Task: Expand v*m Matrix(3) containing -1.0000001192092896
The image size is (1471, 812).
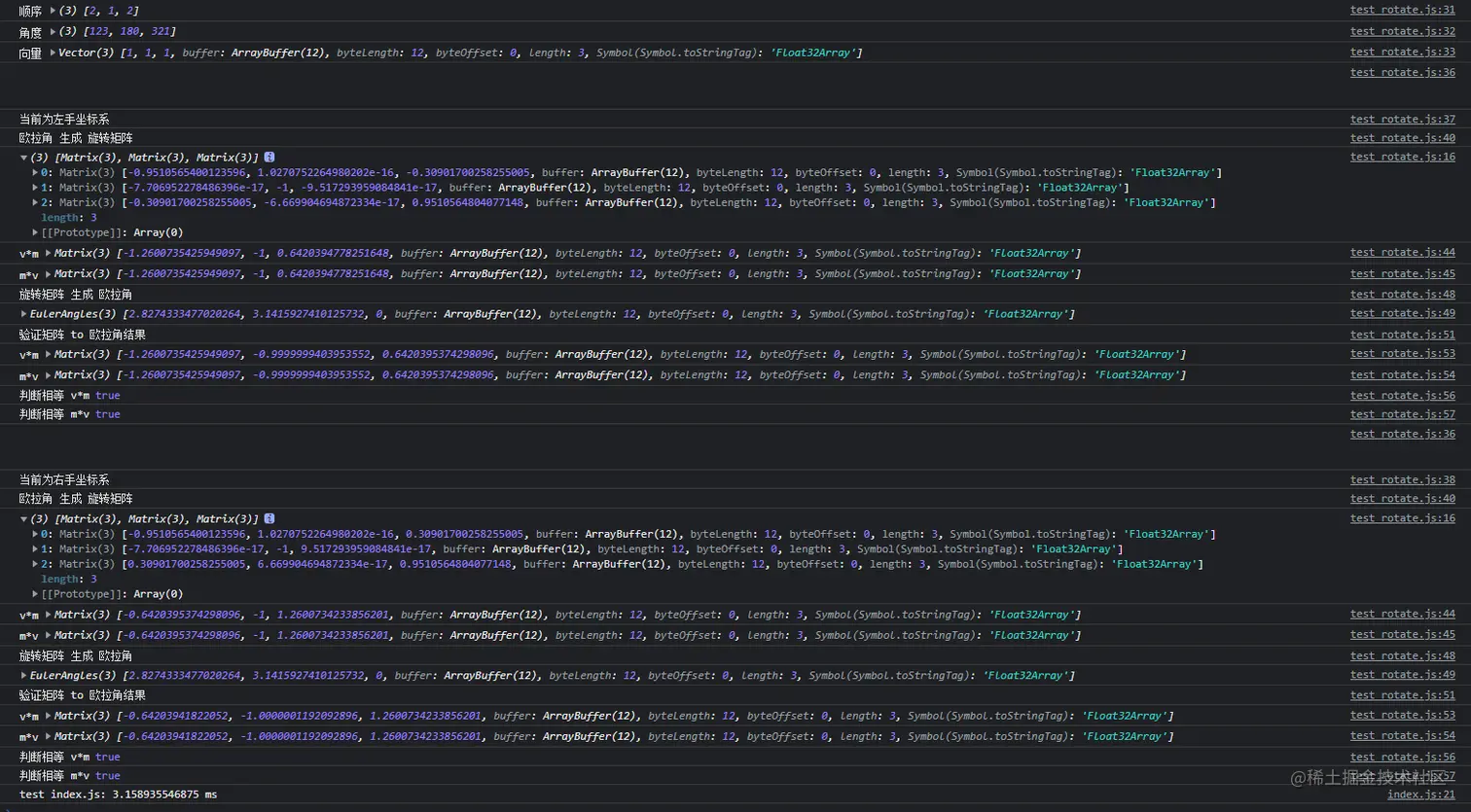Action: [x=48, y=716]
